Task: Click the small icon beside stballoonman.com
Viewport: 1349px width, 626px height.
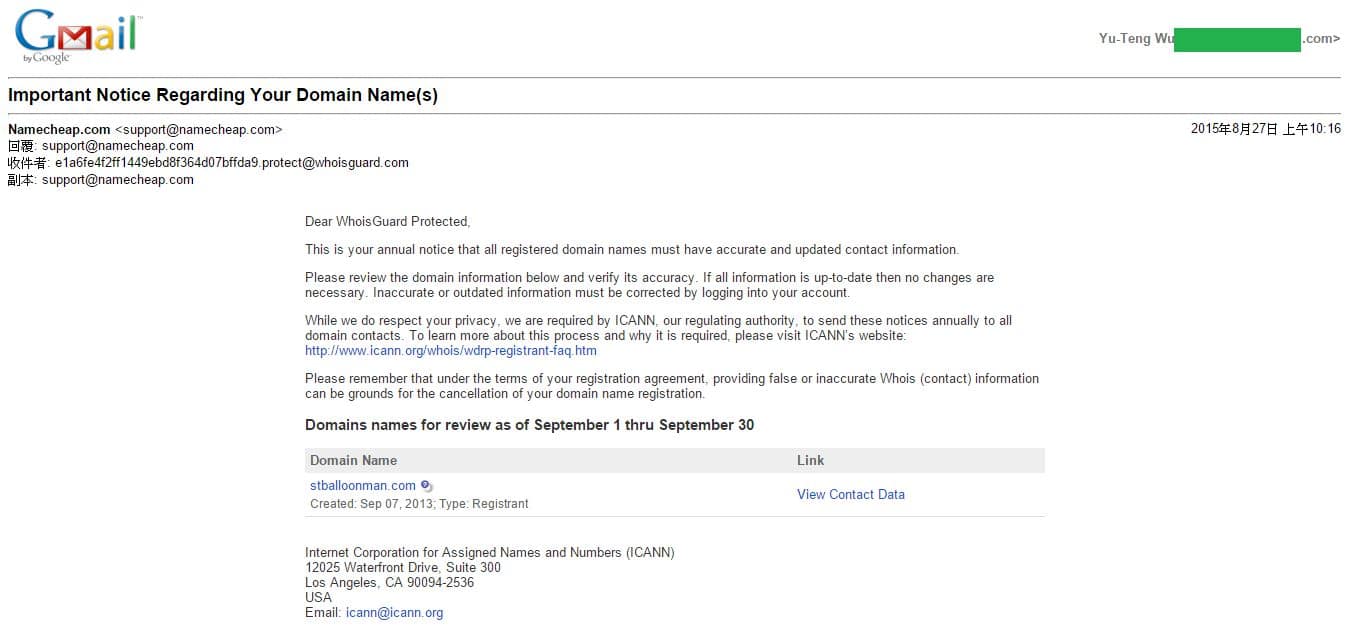Action: tap(427, 486)
